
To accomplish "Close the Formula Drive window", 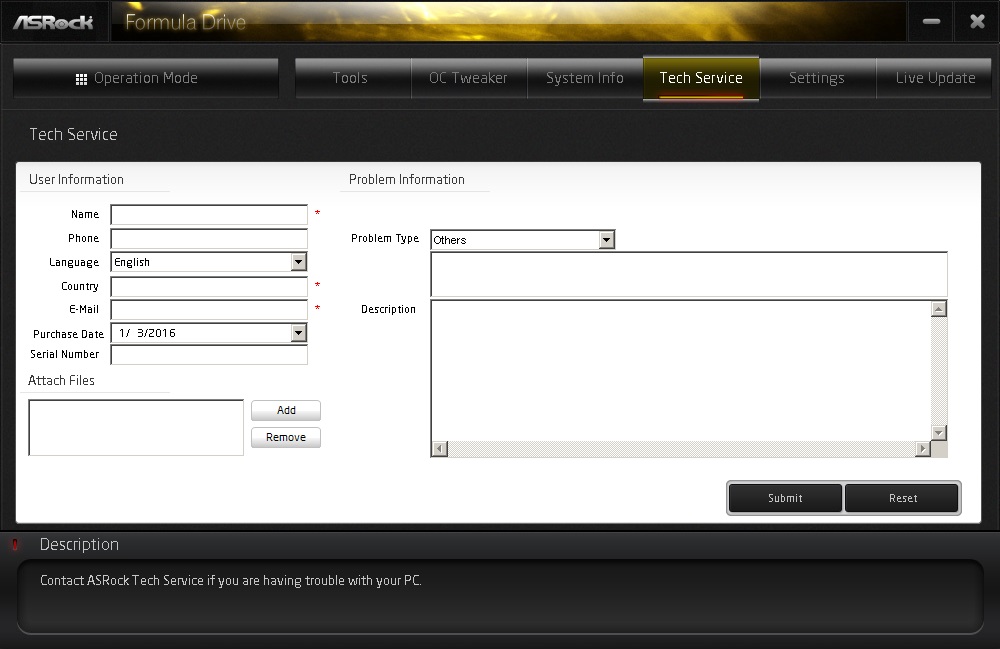I will coord(977,22).
